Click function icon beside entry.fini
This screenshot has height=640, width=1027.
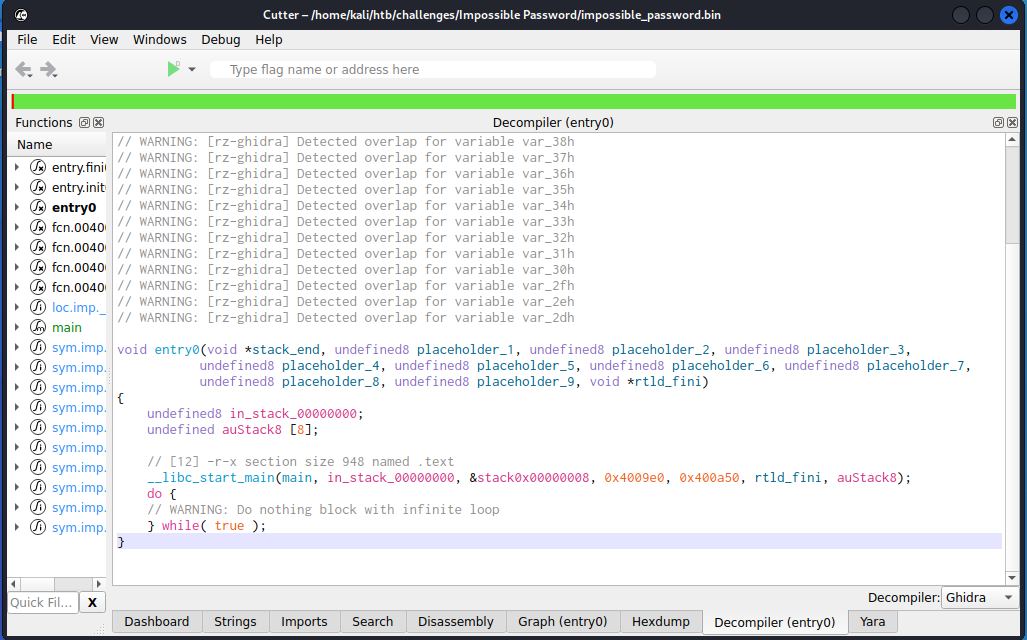pos(38,167)
